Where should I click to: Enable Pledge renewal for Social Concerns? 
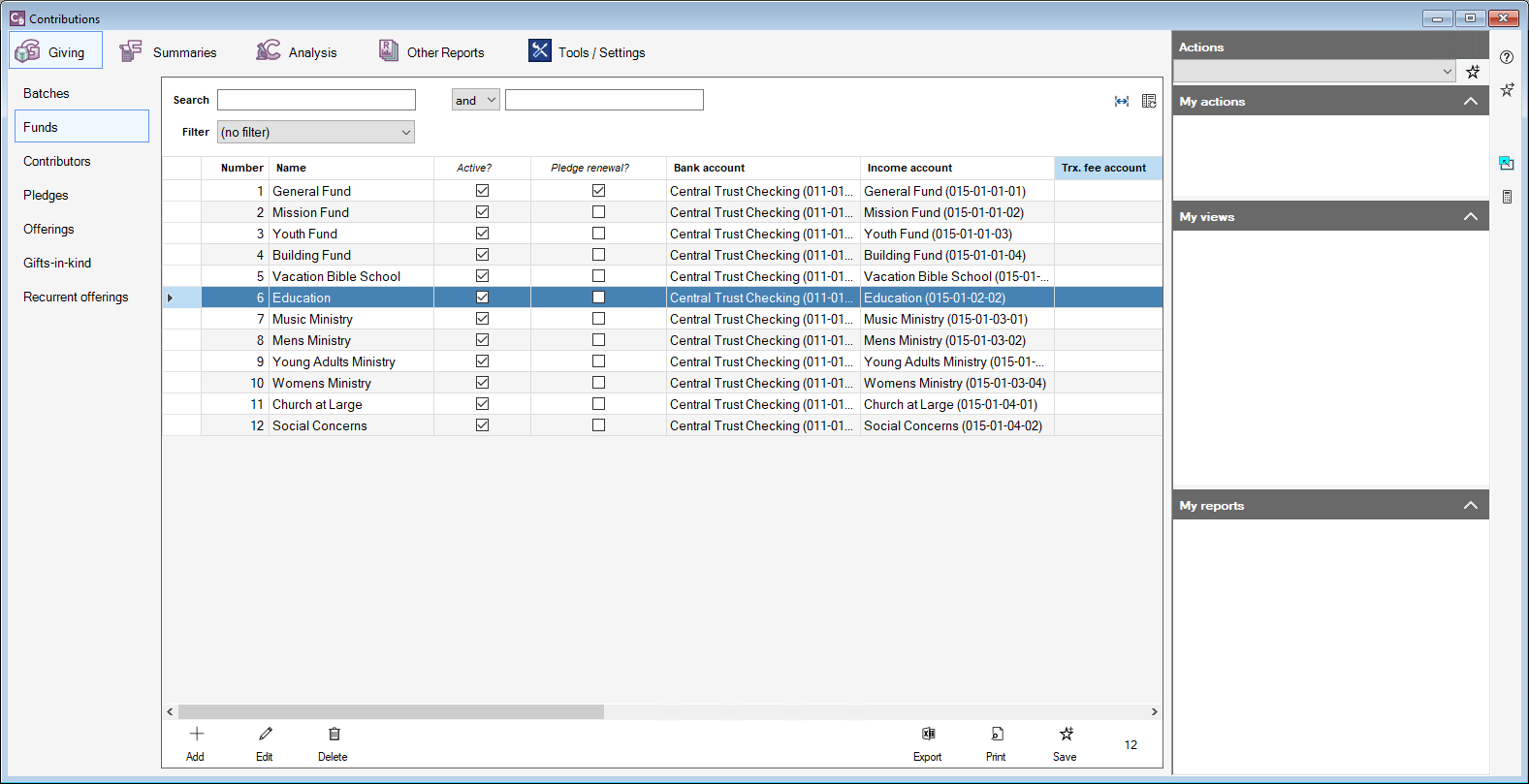tap(598, 425)
